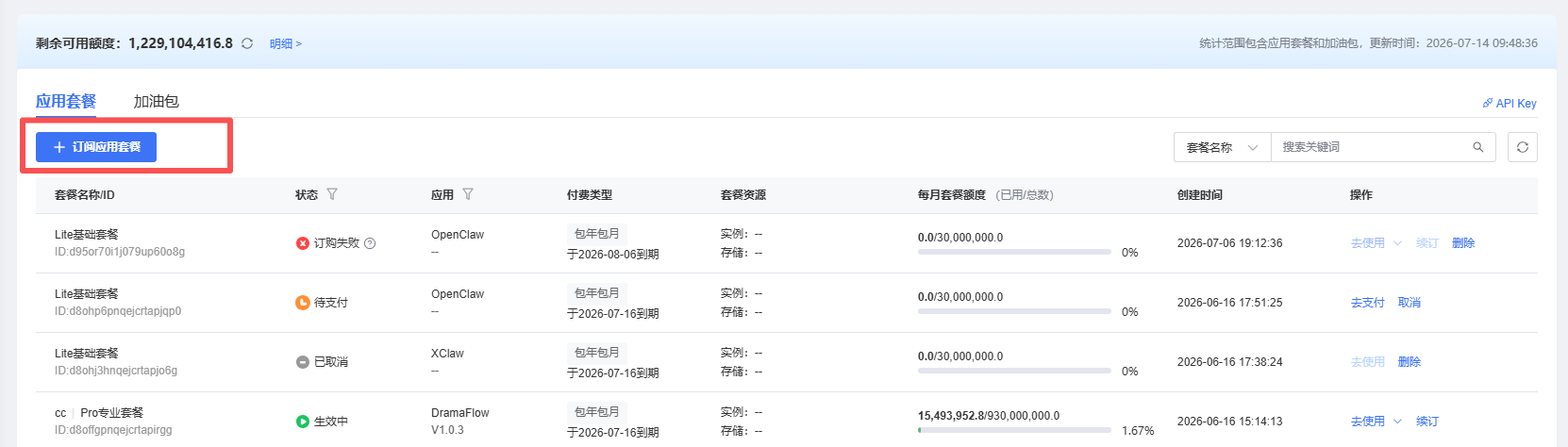Click 去使用 on the cancelled XClaw row

(1368, 362)
